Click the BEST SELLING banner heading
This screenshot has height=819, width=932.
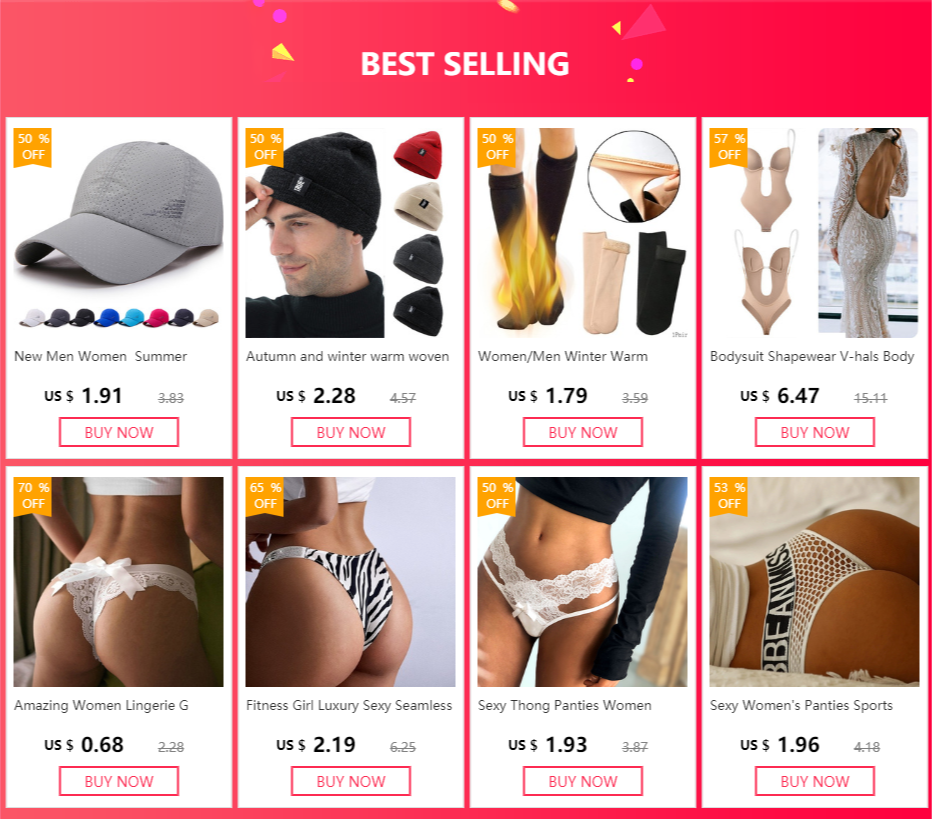tap(465, 64)
